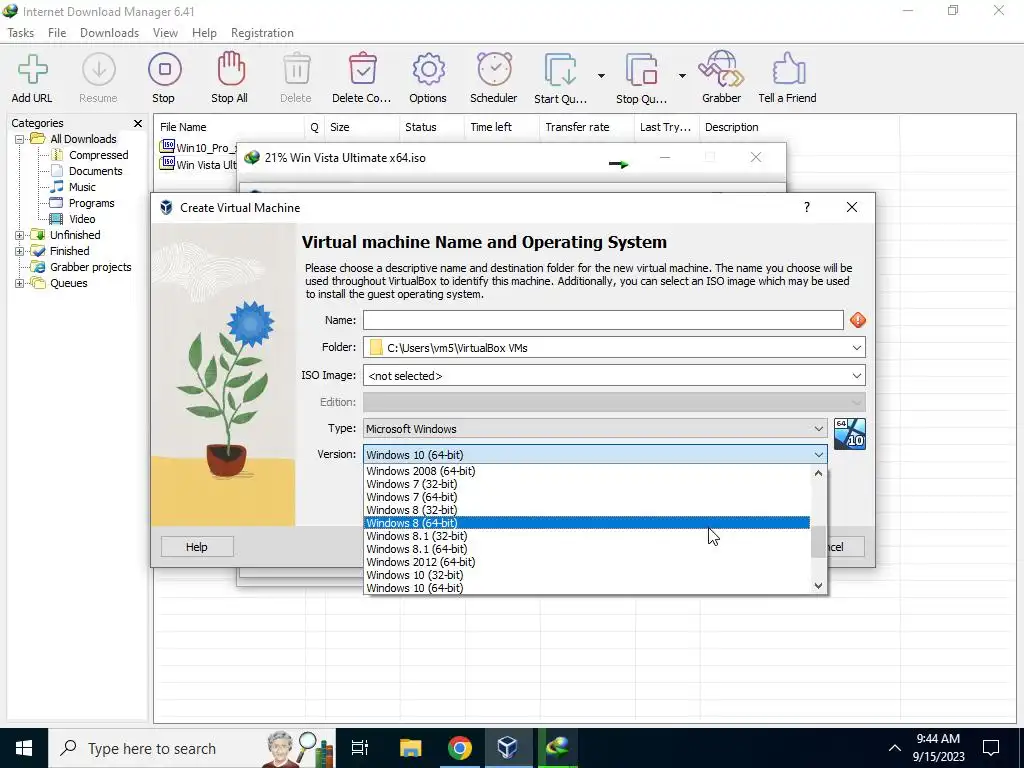
Task: Open the notifications action center icon
Action: point(991,748)
